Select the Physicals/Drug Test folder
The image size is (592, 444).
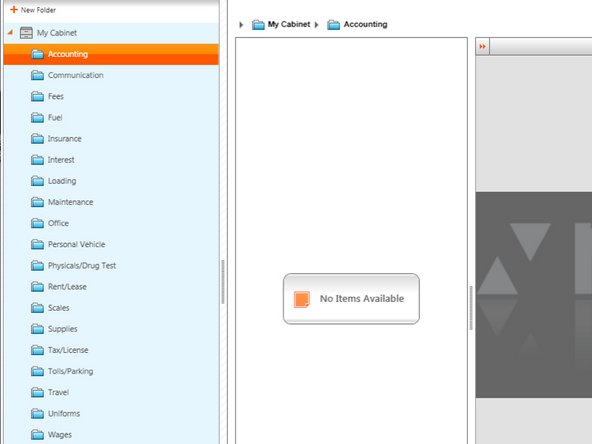(x=82, y=265)
